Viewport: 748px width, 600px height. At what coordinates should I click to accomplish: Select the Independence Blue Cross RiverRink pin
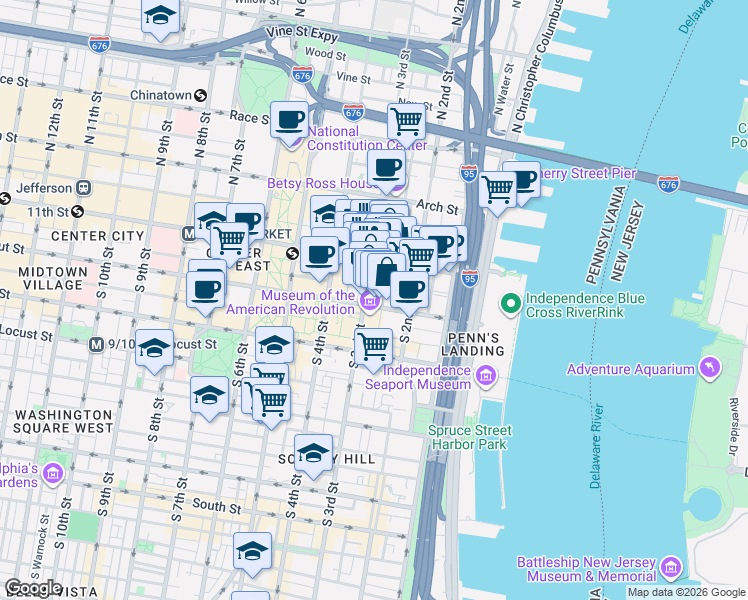[511, 304]
